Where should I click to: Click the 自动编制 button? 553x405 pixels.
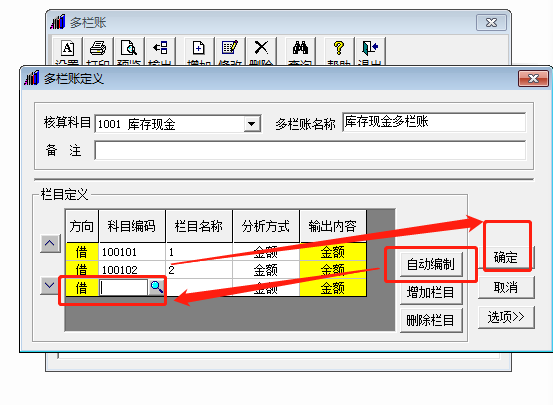click(431, 264)
